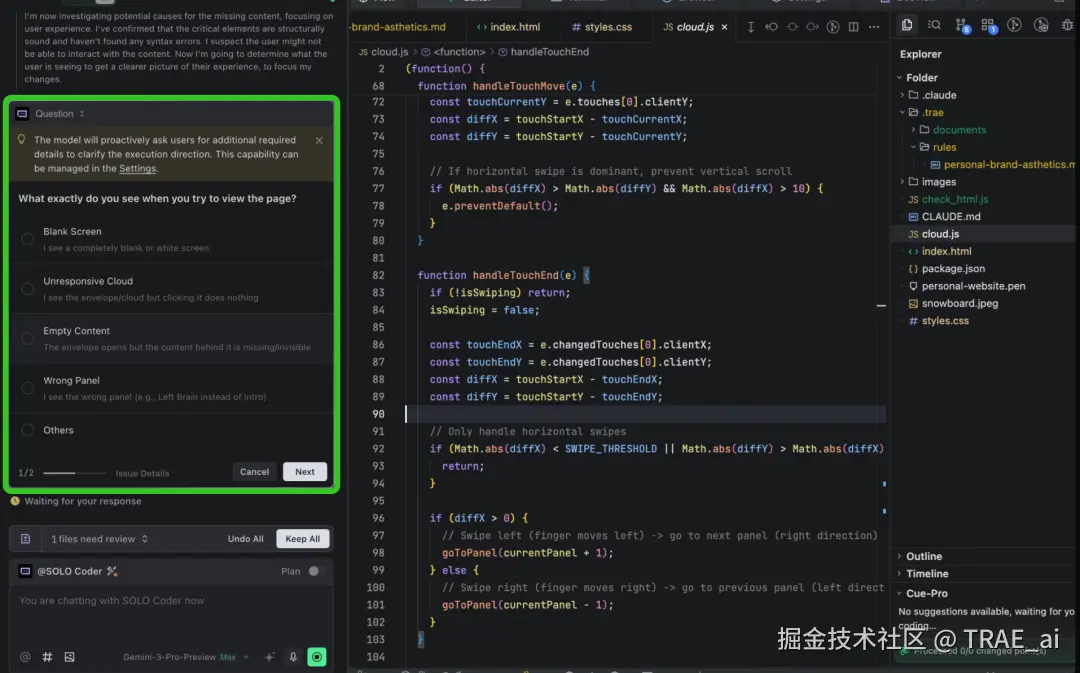1080x673 pixels.
Task: Open styles.css in the explorer tree
Action: tap(945, 321)
